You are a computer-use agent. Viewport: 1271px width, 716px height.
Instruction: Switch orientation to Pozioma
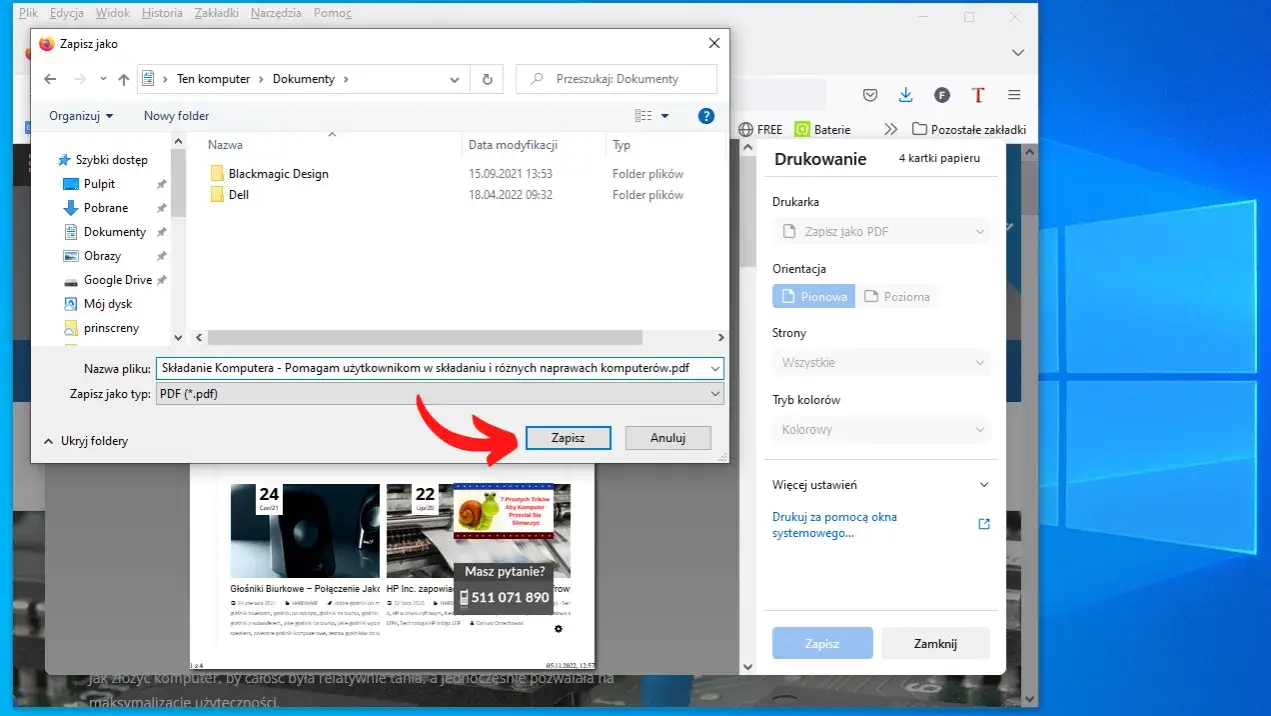897,296
